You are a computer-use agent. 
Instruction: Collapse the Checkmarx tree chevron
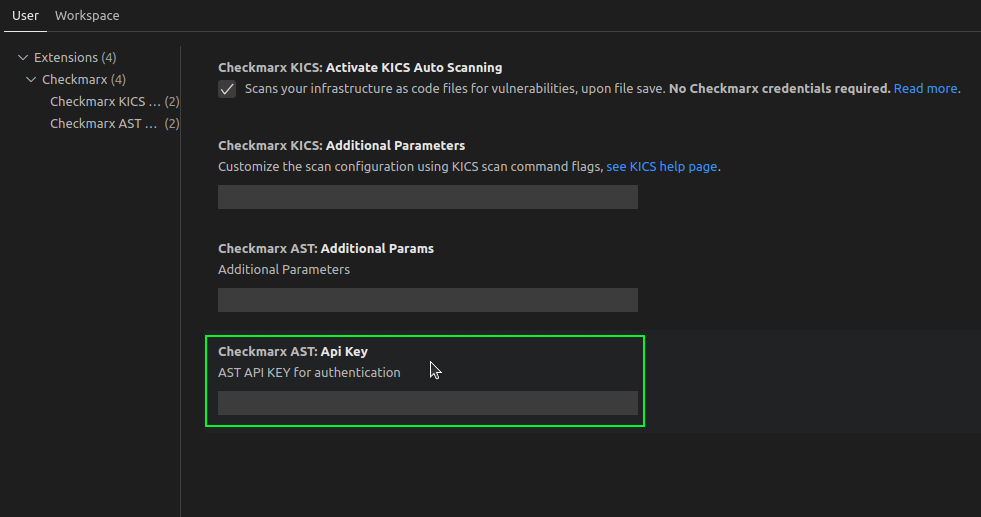coord(31,79)
